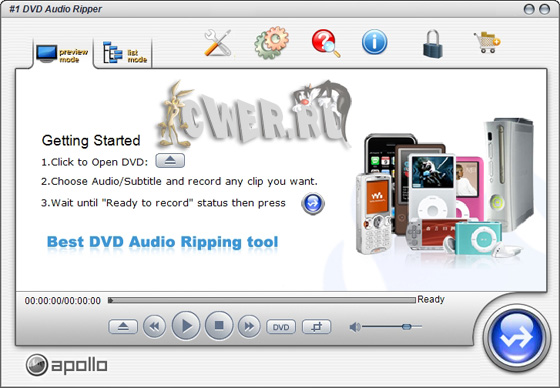Click the volume slider handle
This screenshot has height=388, width=560.
[x=406, y=327]
